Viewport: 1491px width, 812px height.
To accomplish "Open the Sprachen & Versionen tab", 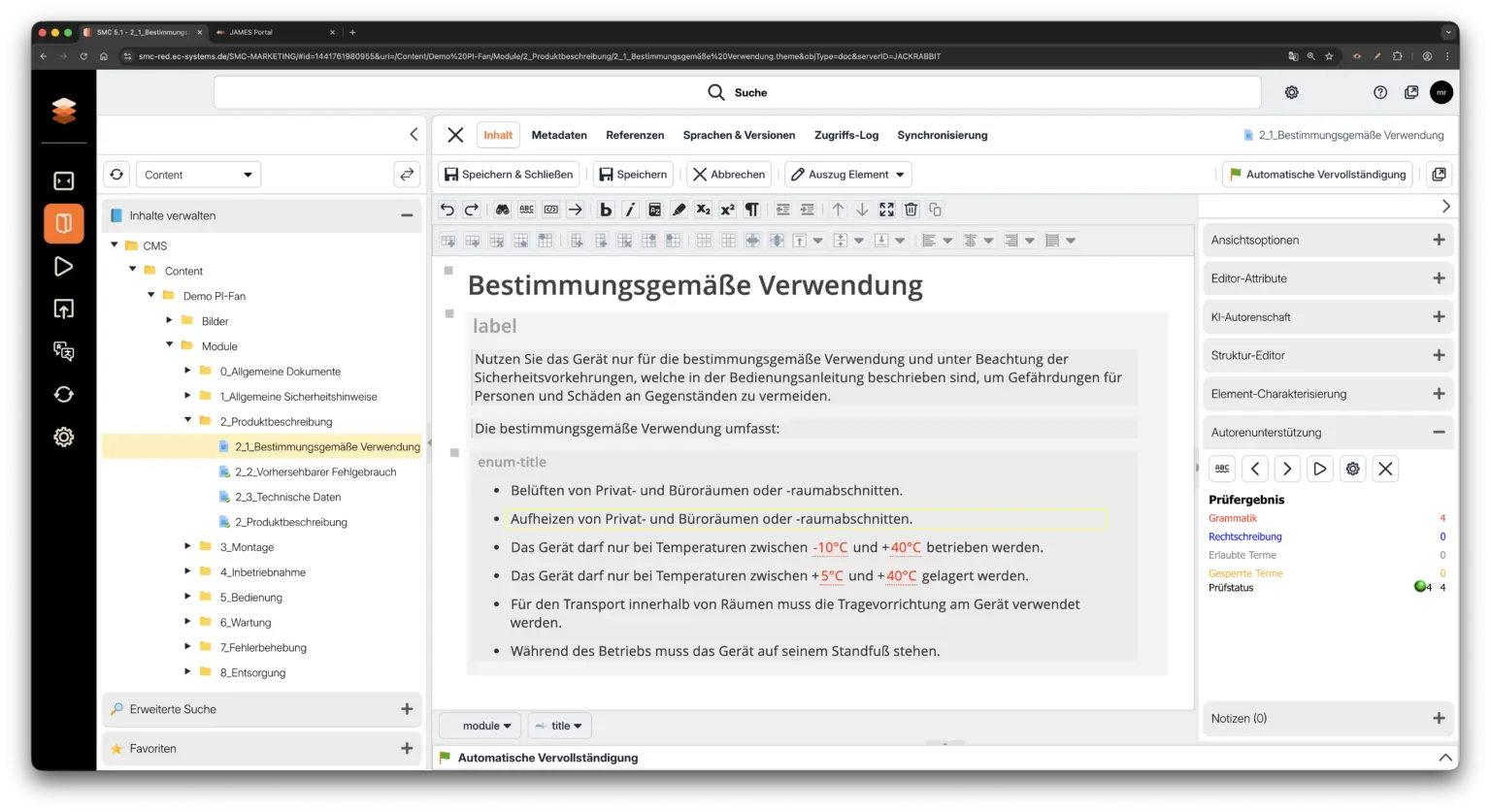I will (739, 135).
